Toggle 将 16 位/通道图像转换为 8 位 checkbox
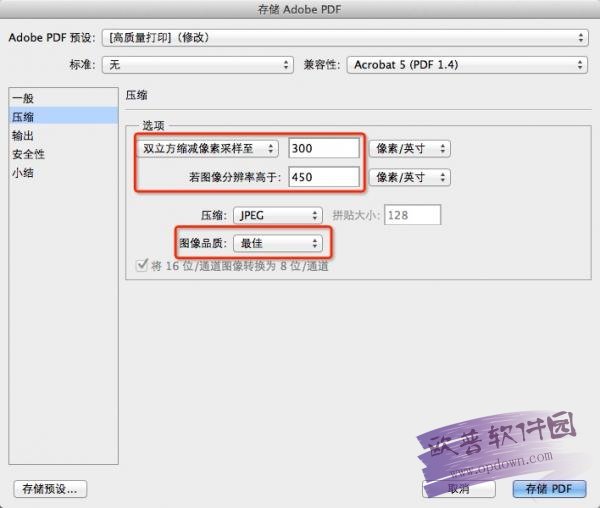600x508 pixels. click(142, 265)
